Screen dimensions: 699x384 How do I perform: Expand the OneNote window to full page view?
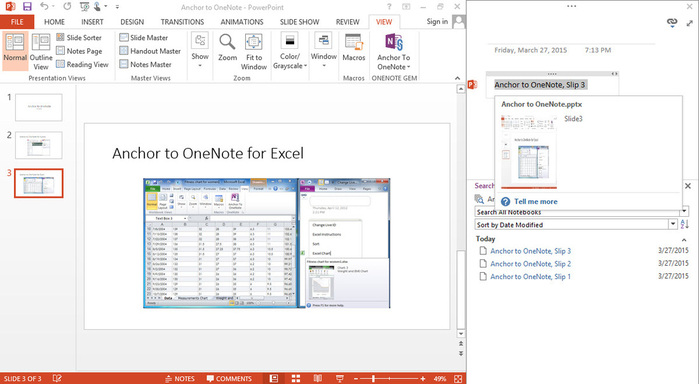[x=690, y=23]
